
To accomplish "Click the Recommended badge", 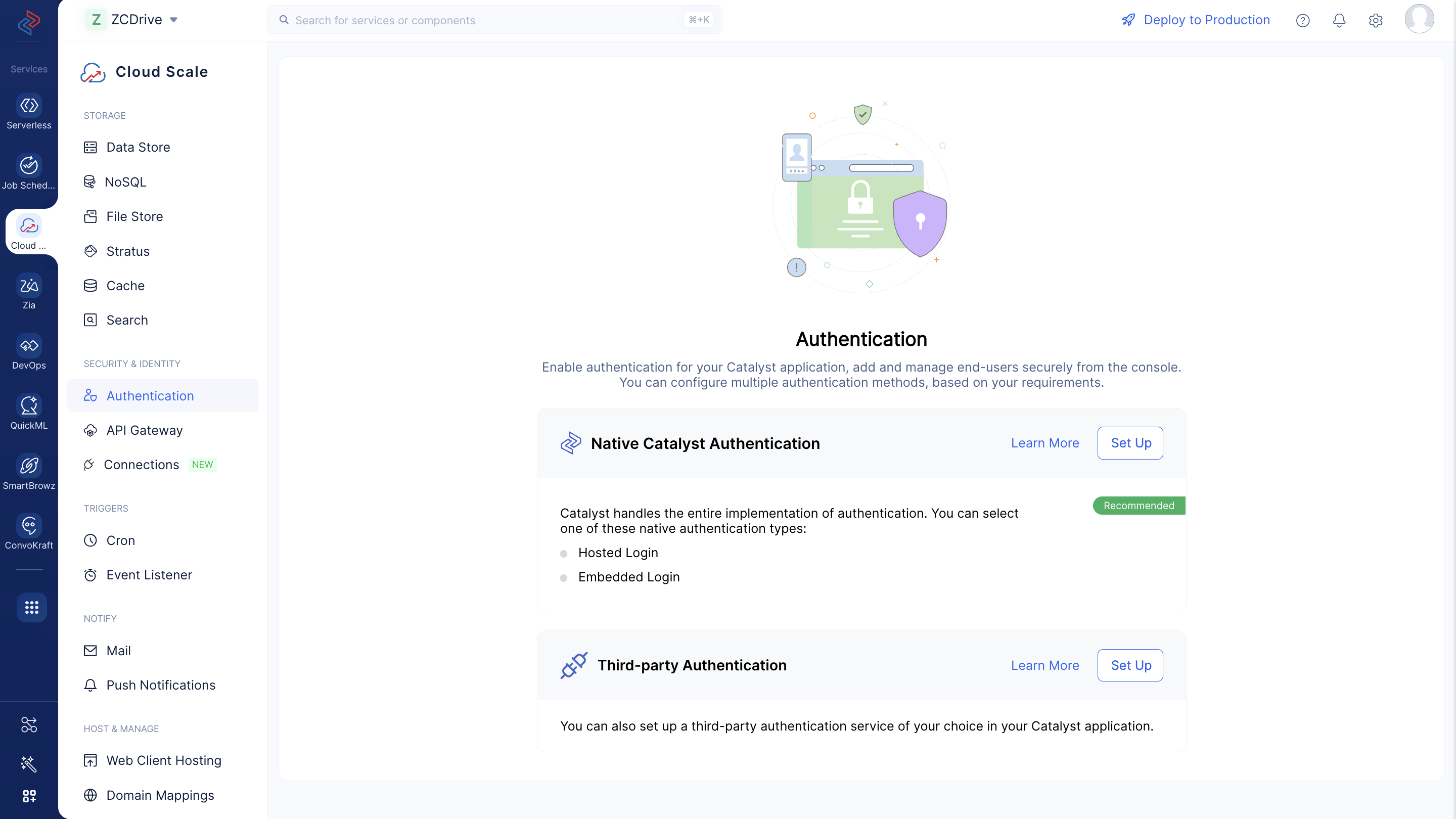I will click(1139, 506).
